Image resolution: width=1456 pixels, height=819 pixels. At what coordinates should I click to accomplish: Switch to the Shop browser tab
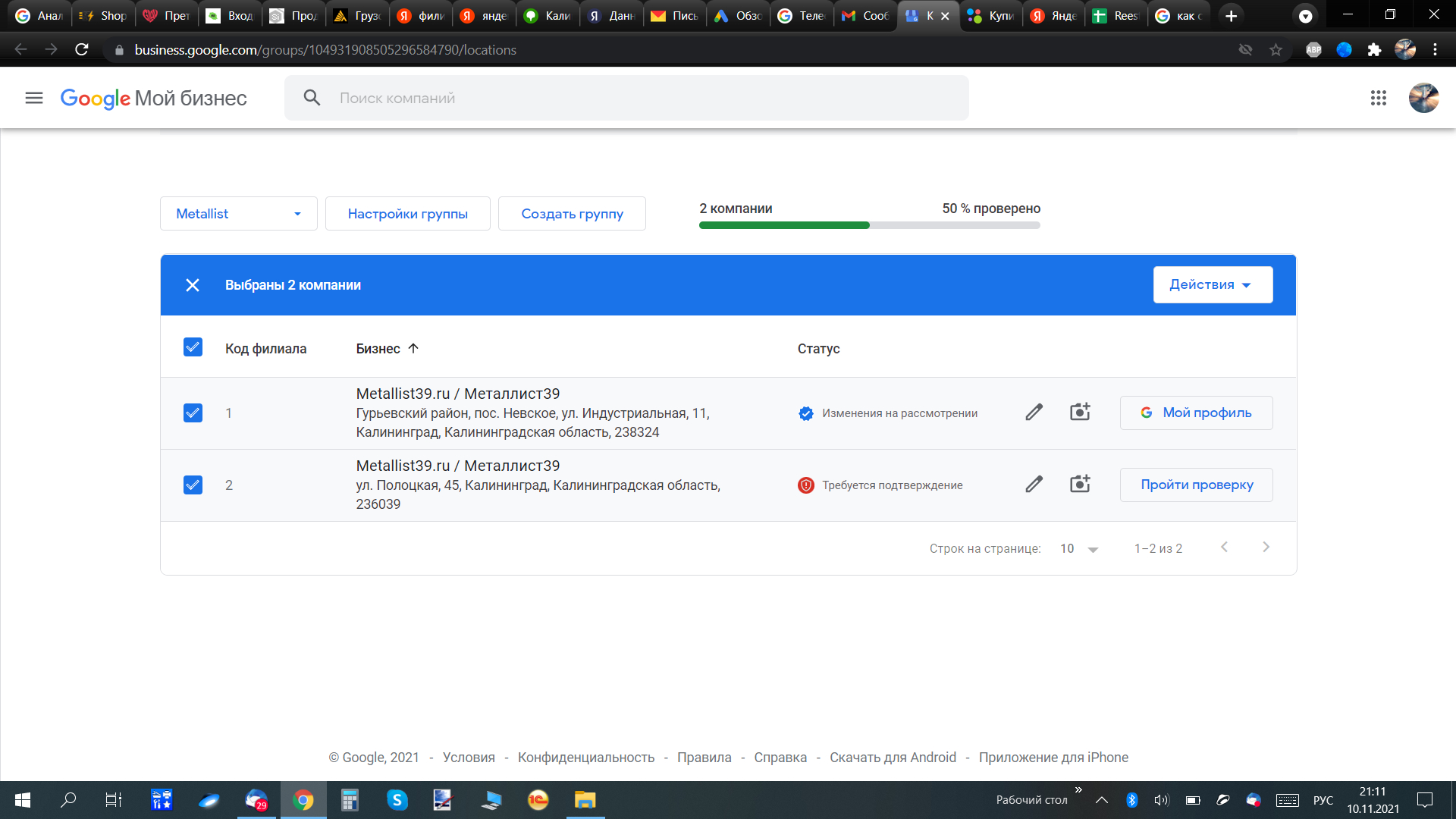(x=104, y=16)
